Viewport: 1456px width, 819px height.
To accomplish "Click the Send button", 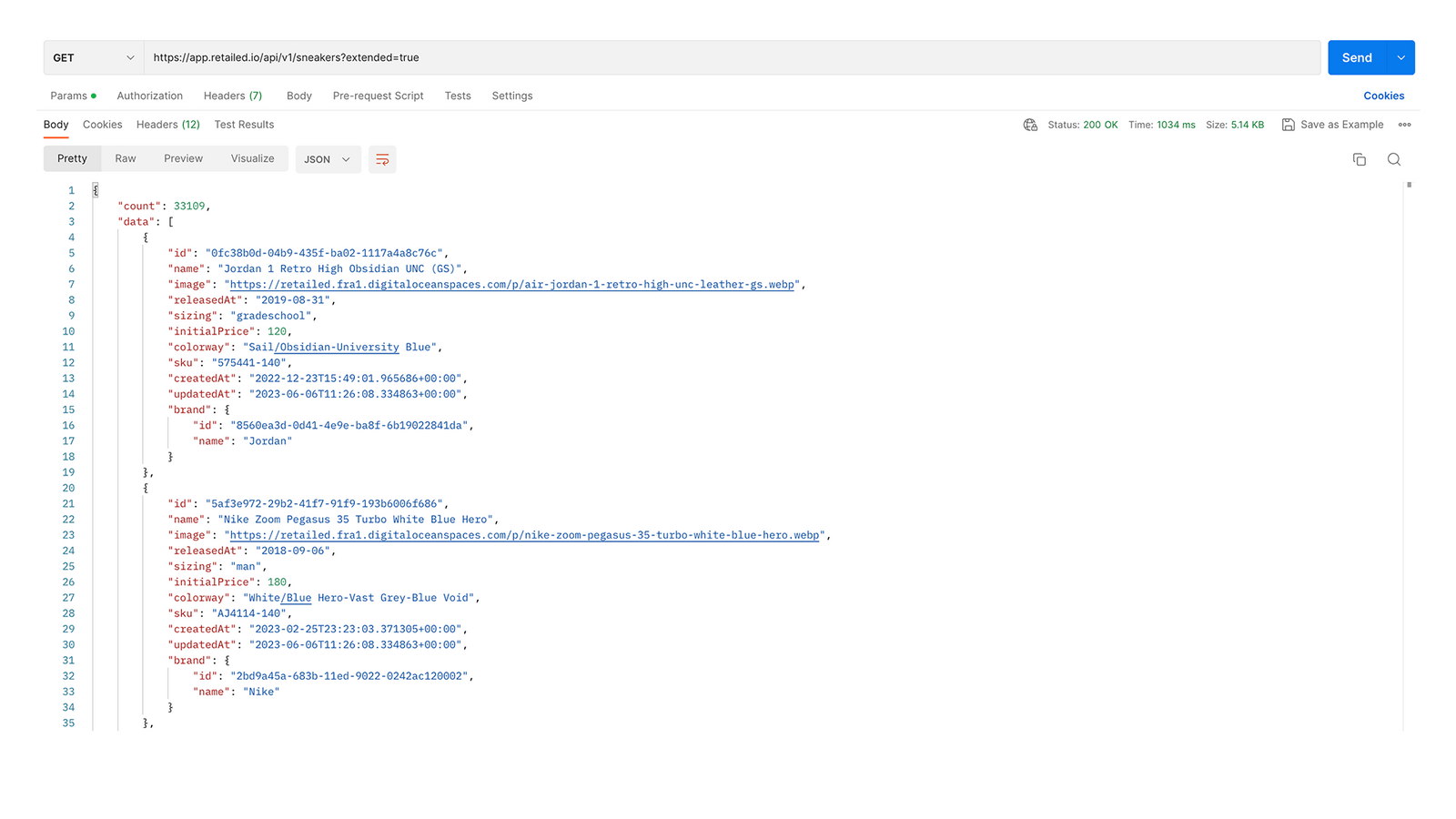I will 1356,57.
